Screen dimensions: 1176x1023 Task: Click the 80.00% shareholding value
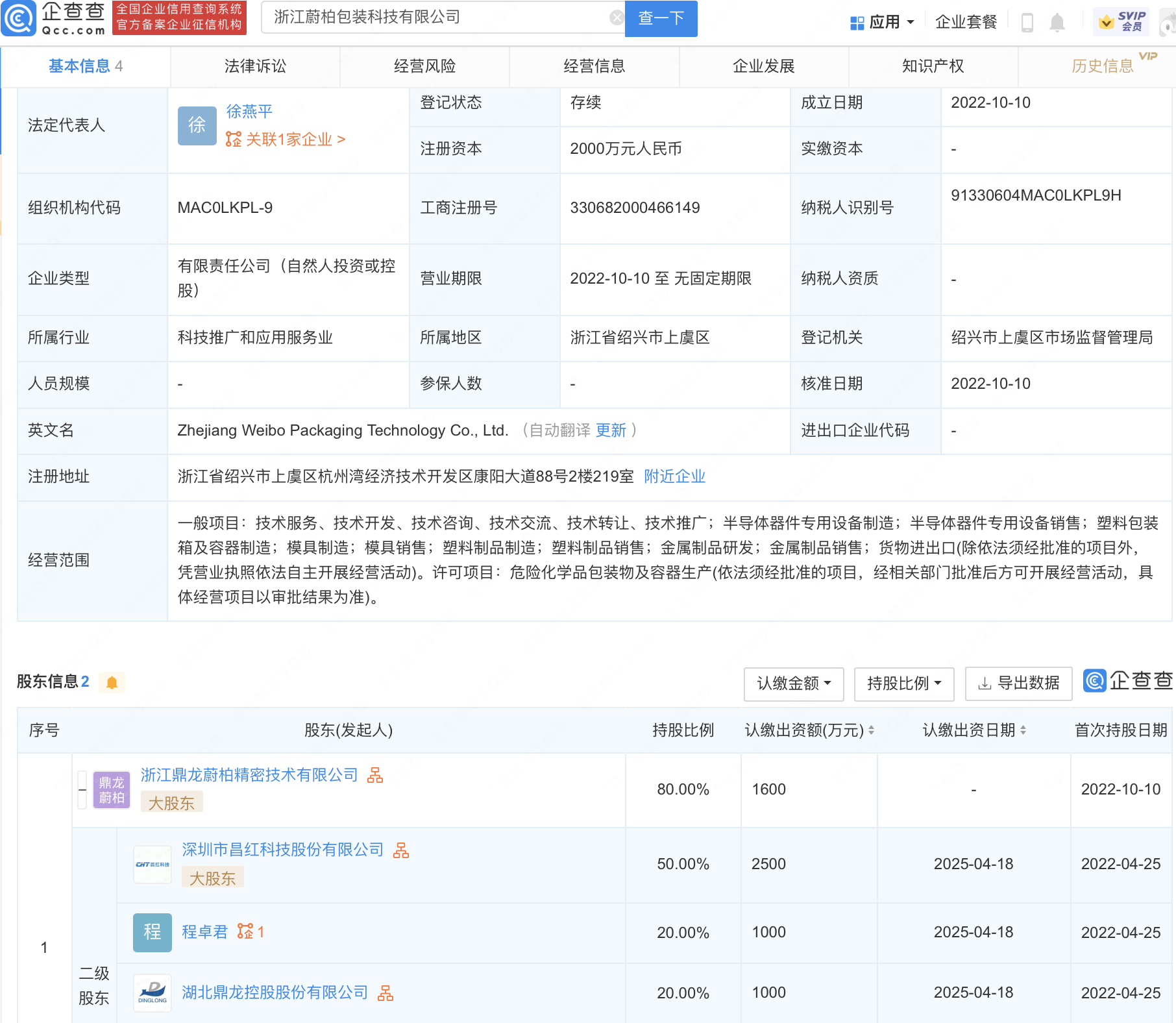683,789
